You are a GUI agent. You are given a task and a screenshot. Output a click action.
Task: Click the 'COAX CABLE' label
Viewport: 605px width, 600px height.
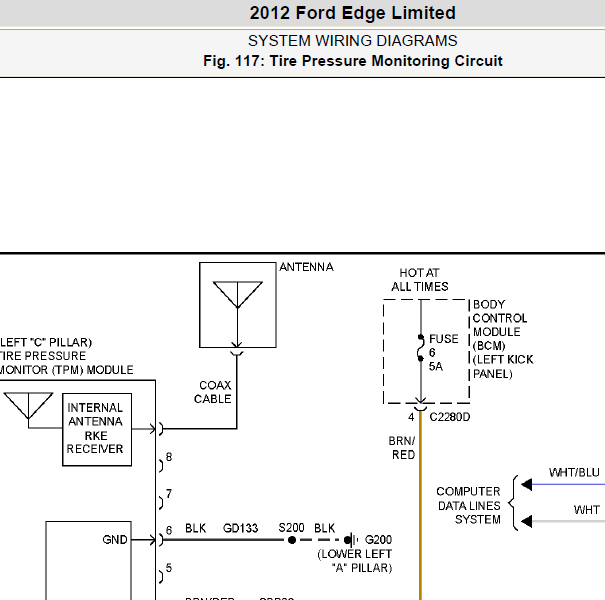click(x=213, y=392)
